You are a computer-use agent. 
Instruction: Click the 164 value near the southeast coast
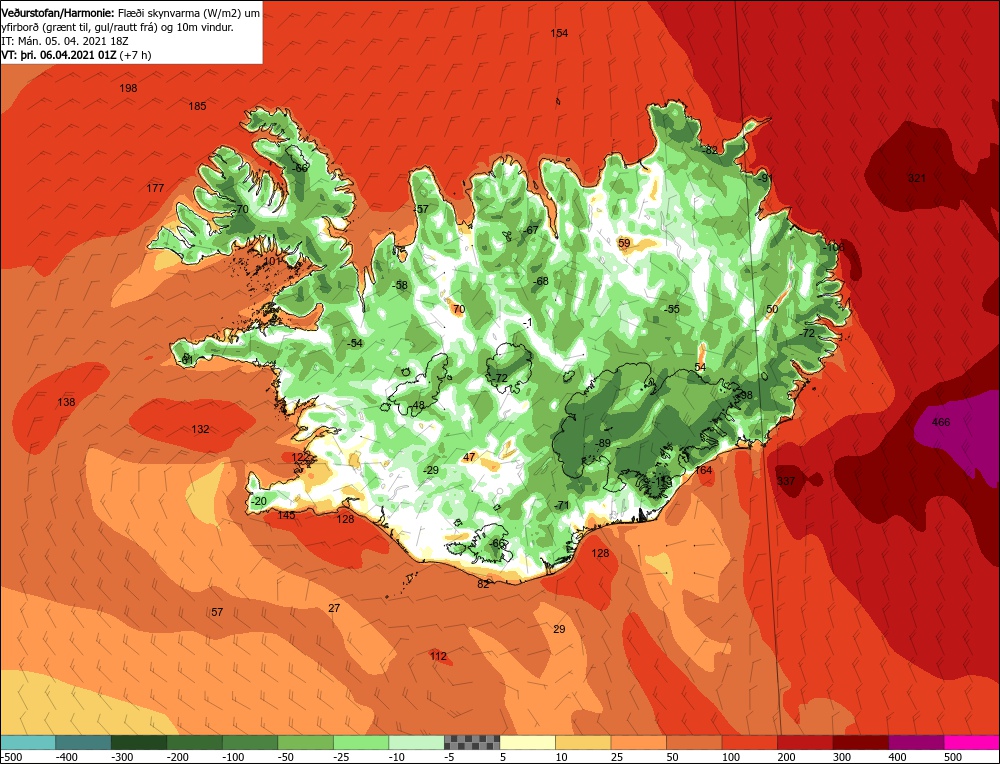tap(703, 471)
